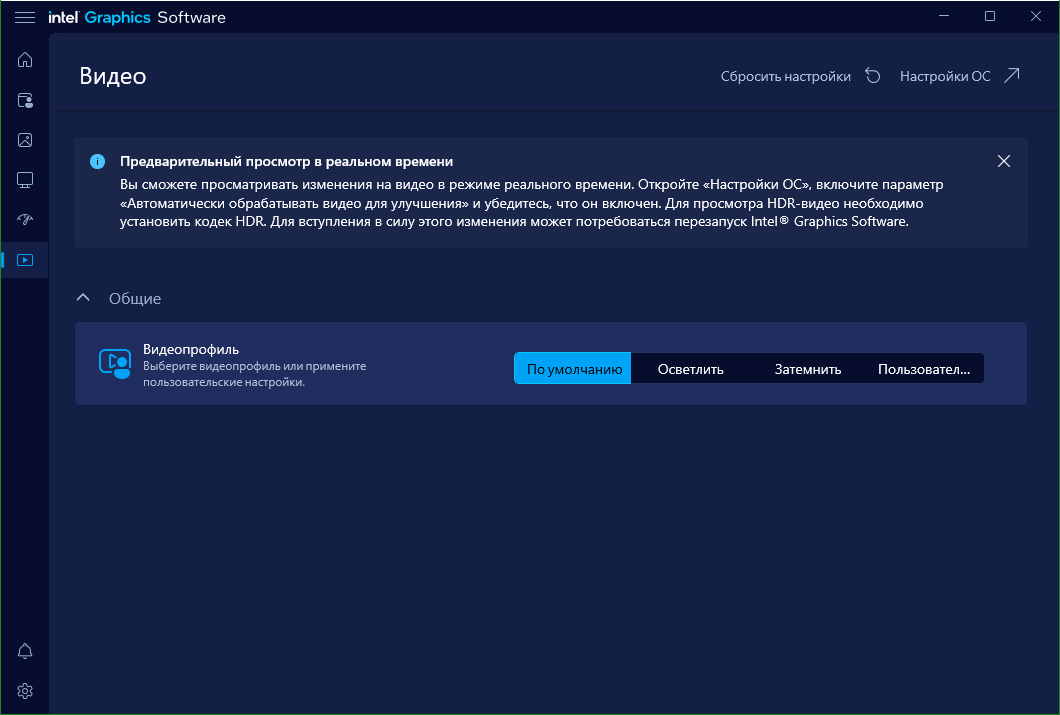Select the По умолчанию video profile
The width and height of the screenshot is (1060, 715).
[x=573, y=368]
